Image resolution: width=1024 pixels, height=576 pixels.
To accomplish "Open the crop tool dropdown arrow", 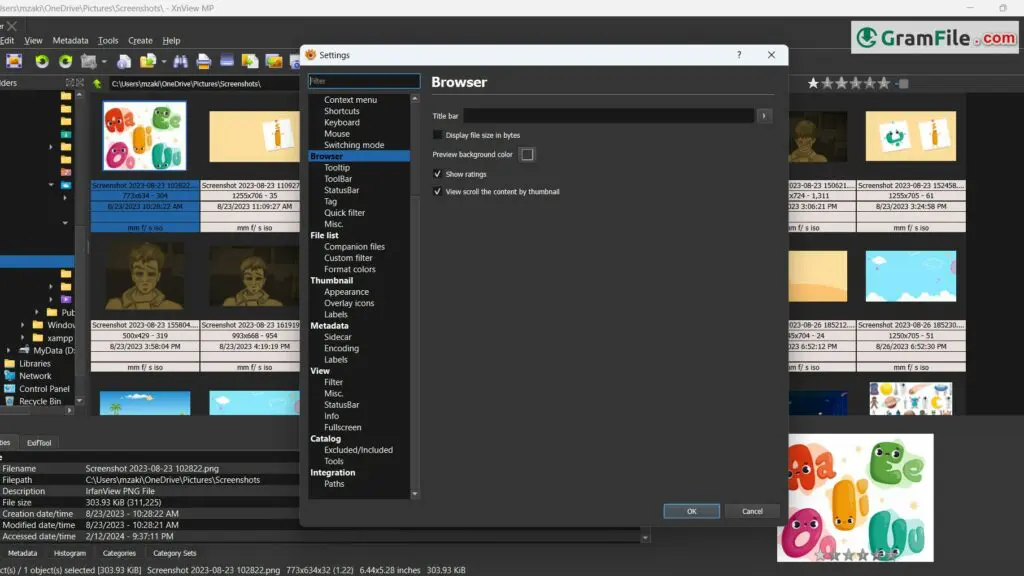I will coord(104,62).
